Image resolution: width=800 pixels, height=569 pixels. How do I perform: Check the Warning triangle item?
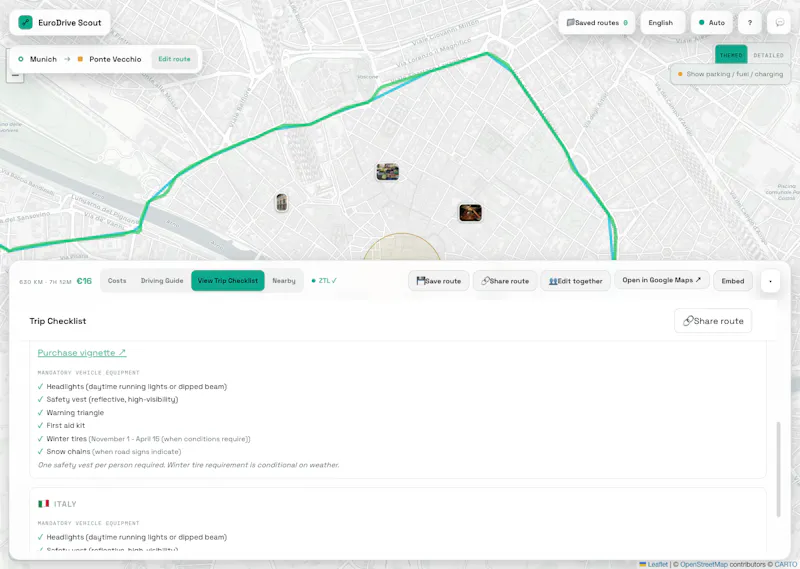coord(71,412)
